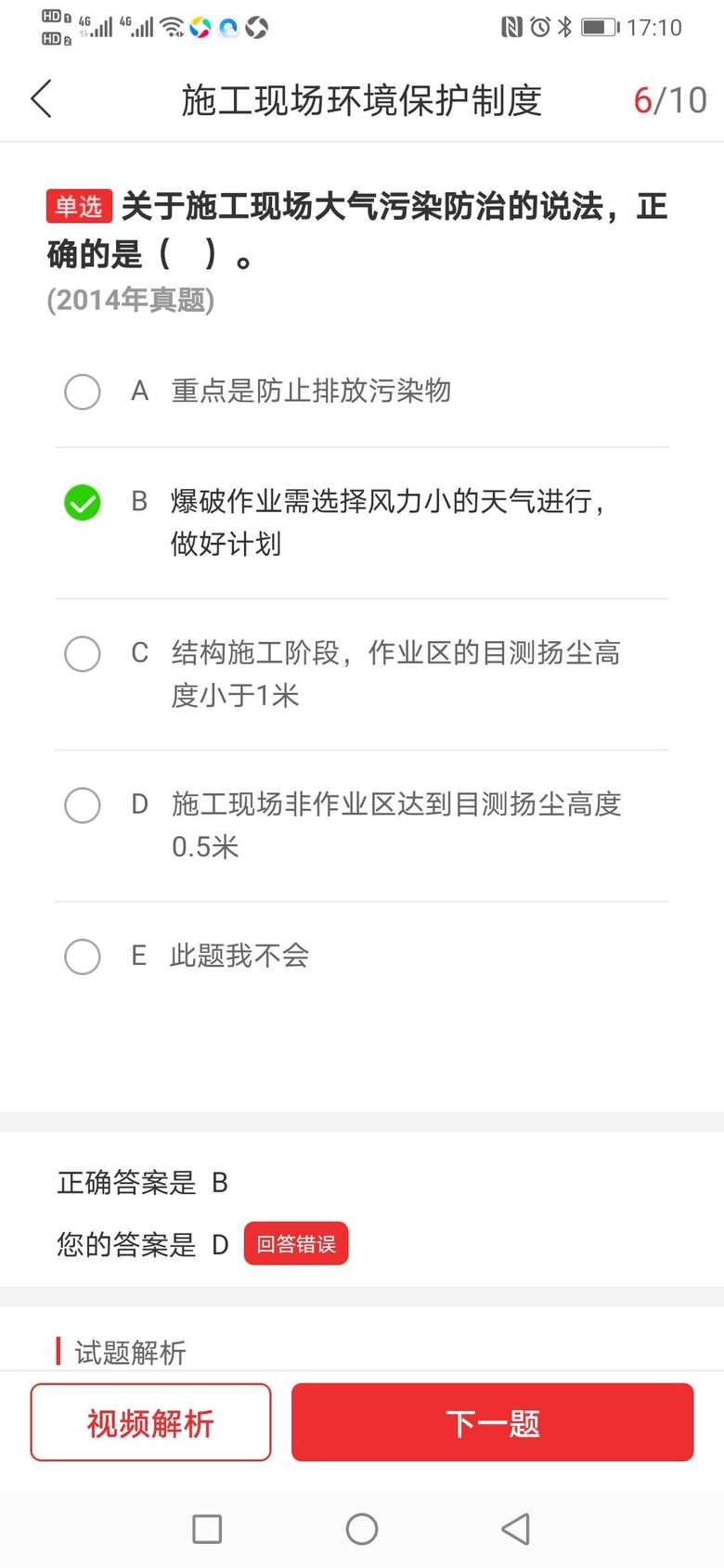Select option A radio button
Viewport: 724px width, 1568px height.
tap(83, 392)
